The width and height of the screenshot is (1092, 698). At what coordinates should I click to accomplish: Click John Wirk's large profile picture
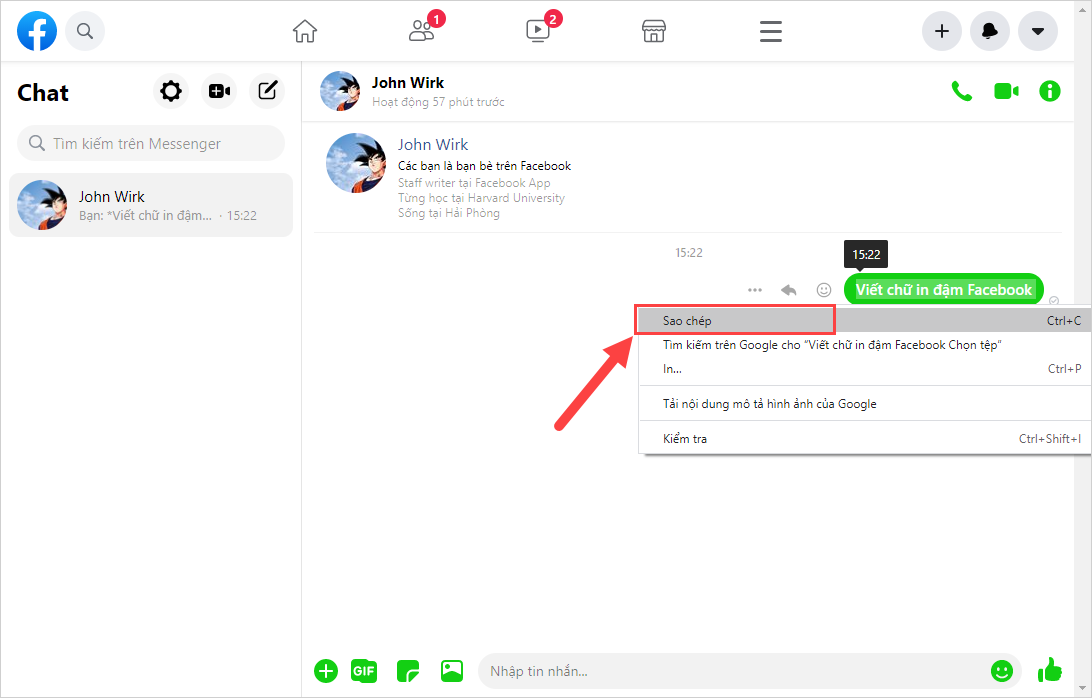[x=356, y=163]
